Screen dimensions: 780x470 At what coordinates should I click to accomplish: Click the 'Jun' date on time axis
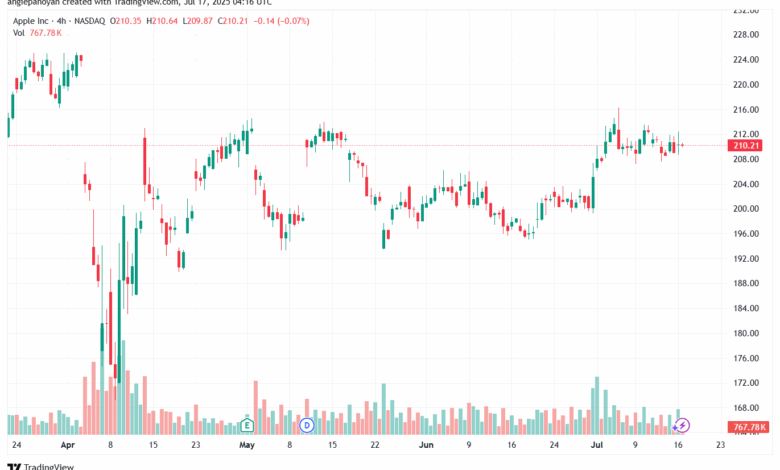pos(426,445)
